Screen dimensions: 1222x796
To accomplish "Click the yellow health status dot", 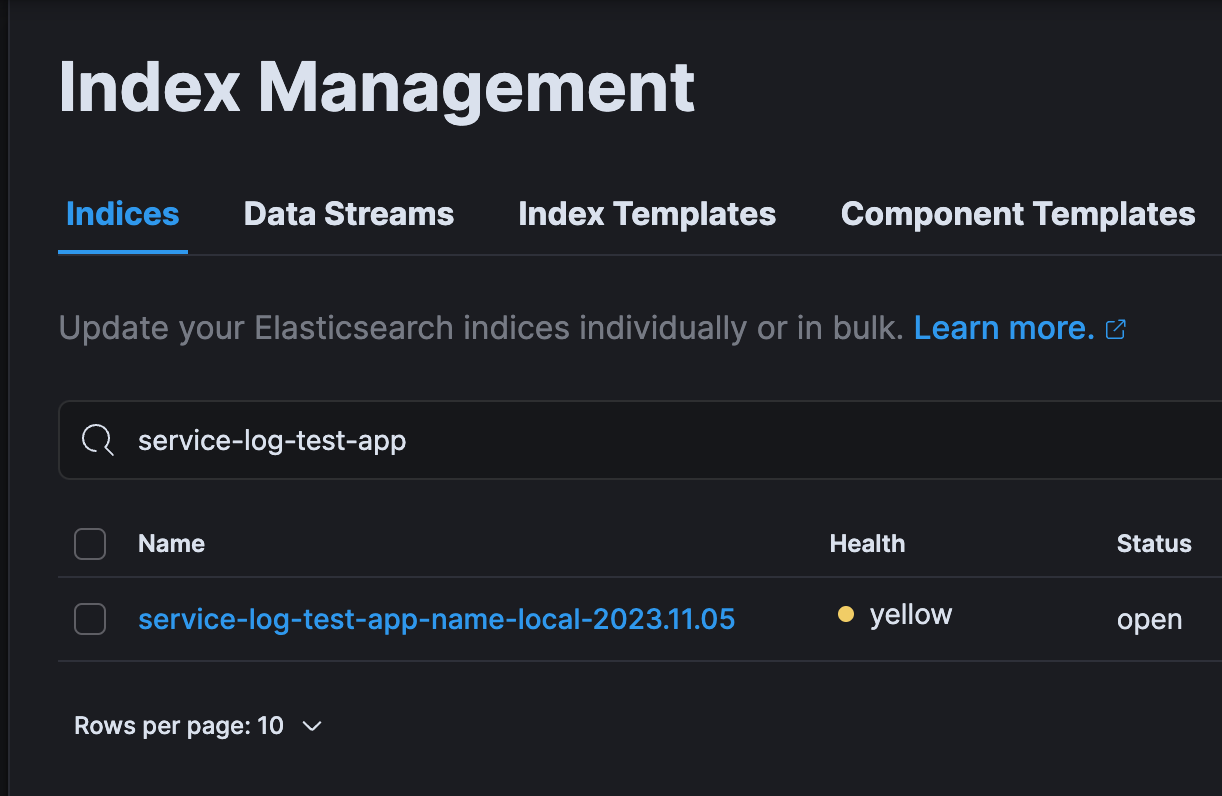I will pyautogui.click(x=846, y=615).
